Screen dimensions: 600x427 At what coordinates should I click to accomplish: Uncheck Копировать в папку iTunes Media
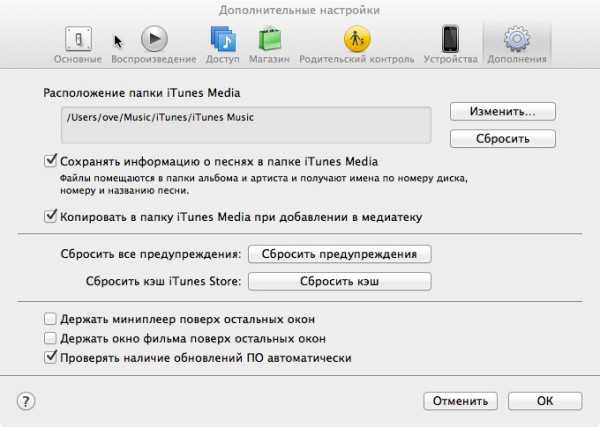(50, 216)
